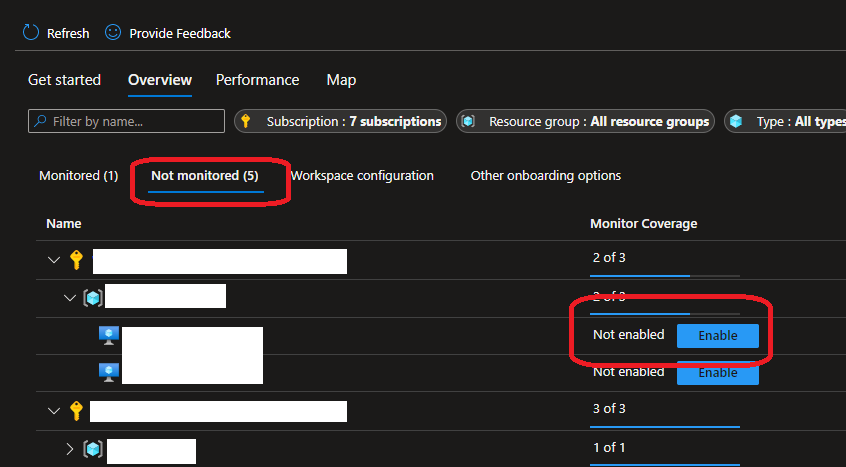Switch to the Performance tab
The image size is (846, 467).
[257, 80]
